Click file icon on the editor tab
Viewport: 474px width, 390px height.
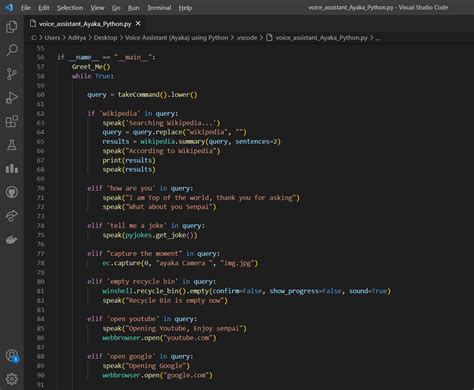click(33, 24)
